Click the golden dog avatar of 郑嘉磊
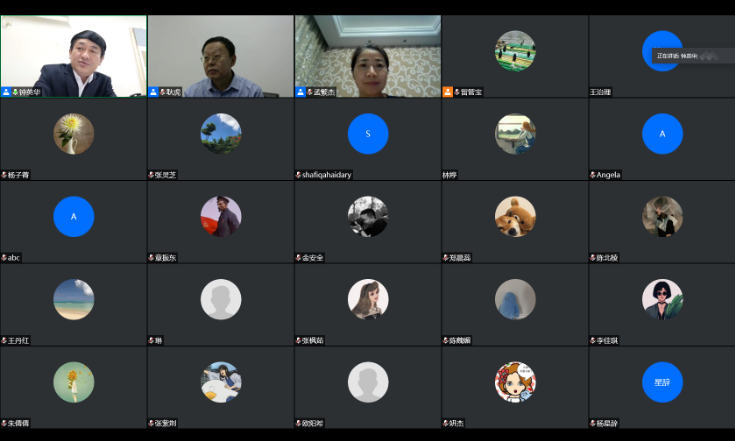 pos(515,216)
